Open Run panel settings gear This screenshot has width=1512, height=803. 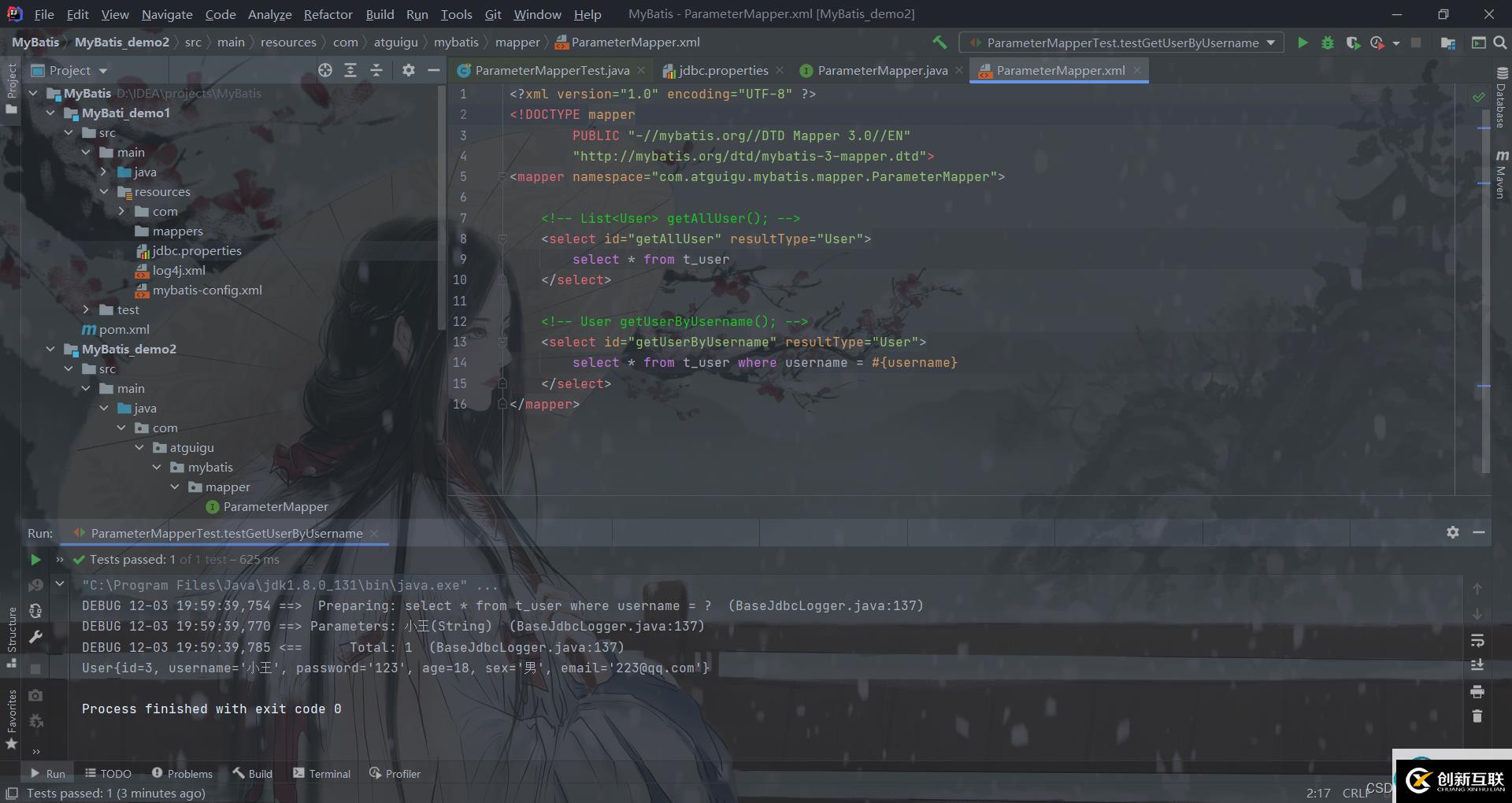click(1453, 532)
